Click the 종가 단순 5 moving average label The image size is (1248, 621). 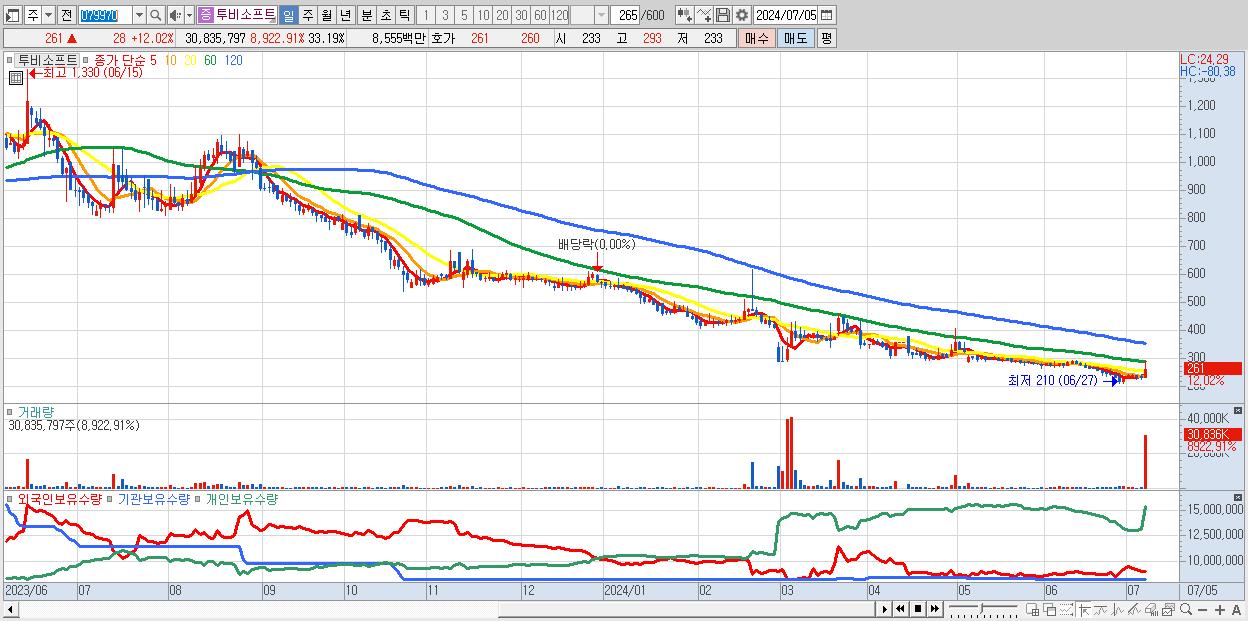(x=125, y=60)
